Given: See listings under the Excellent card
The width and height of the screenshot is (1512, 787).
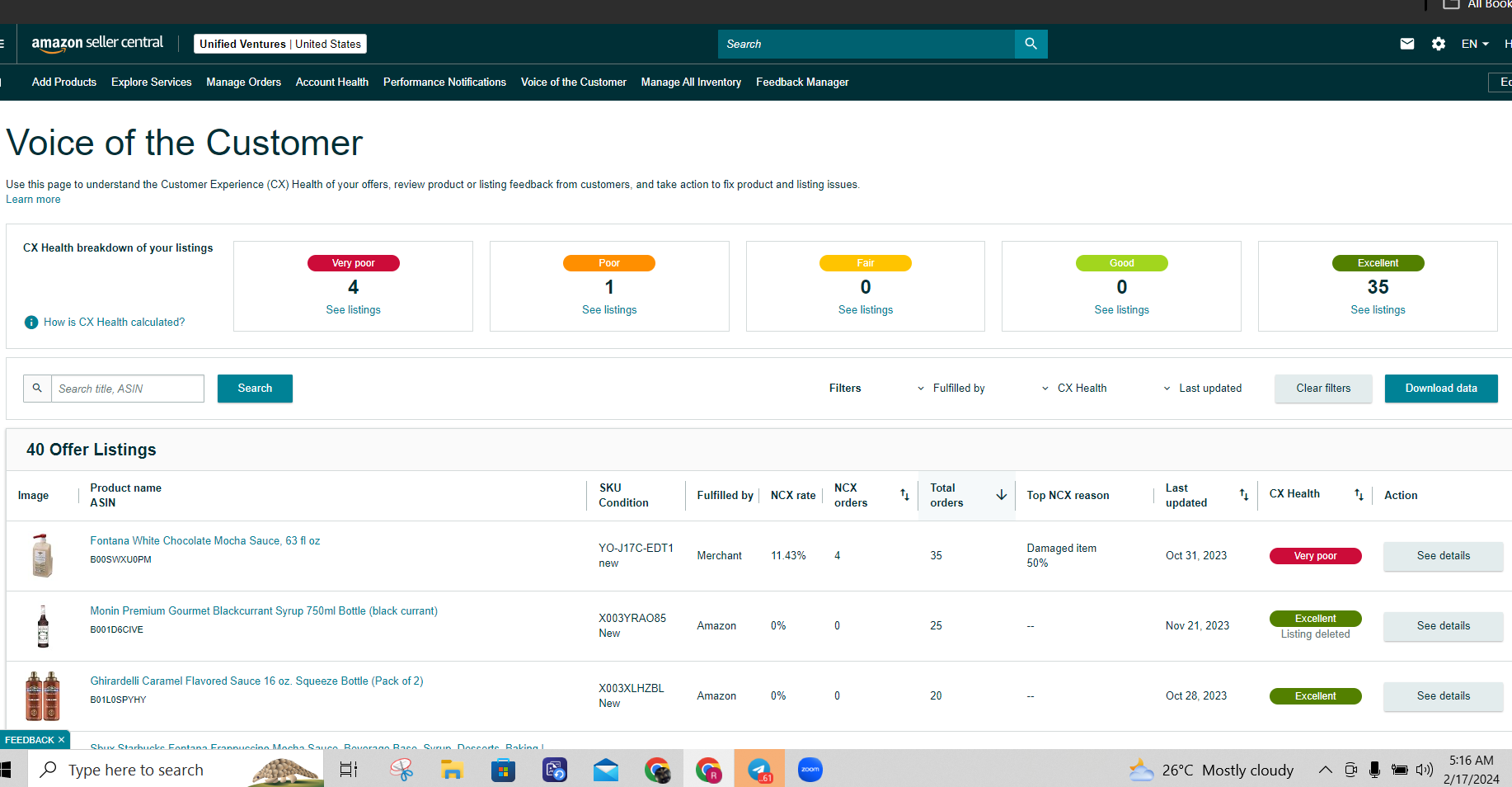Looking at the screenshot, I should (x=1378, y=310).
